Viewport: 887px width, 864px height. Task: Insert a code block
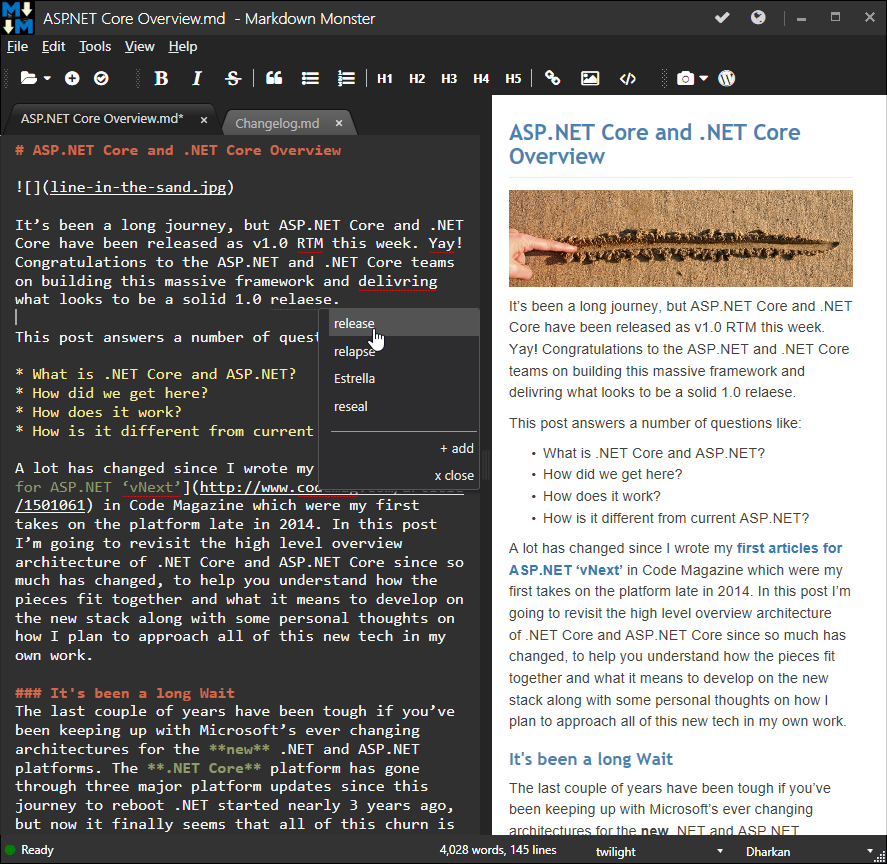(x=628, y=78)
